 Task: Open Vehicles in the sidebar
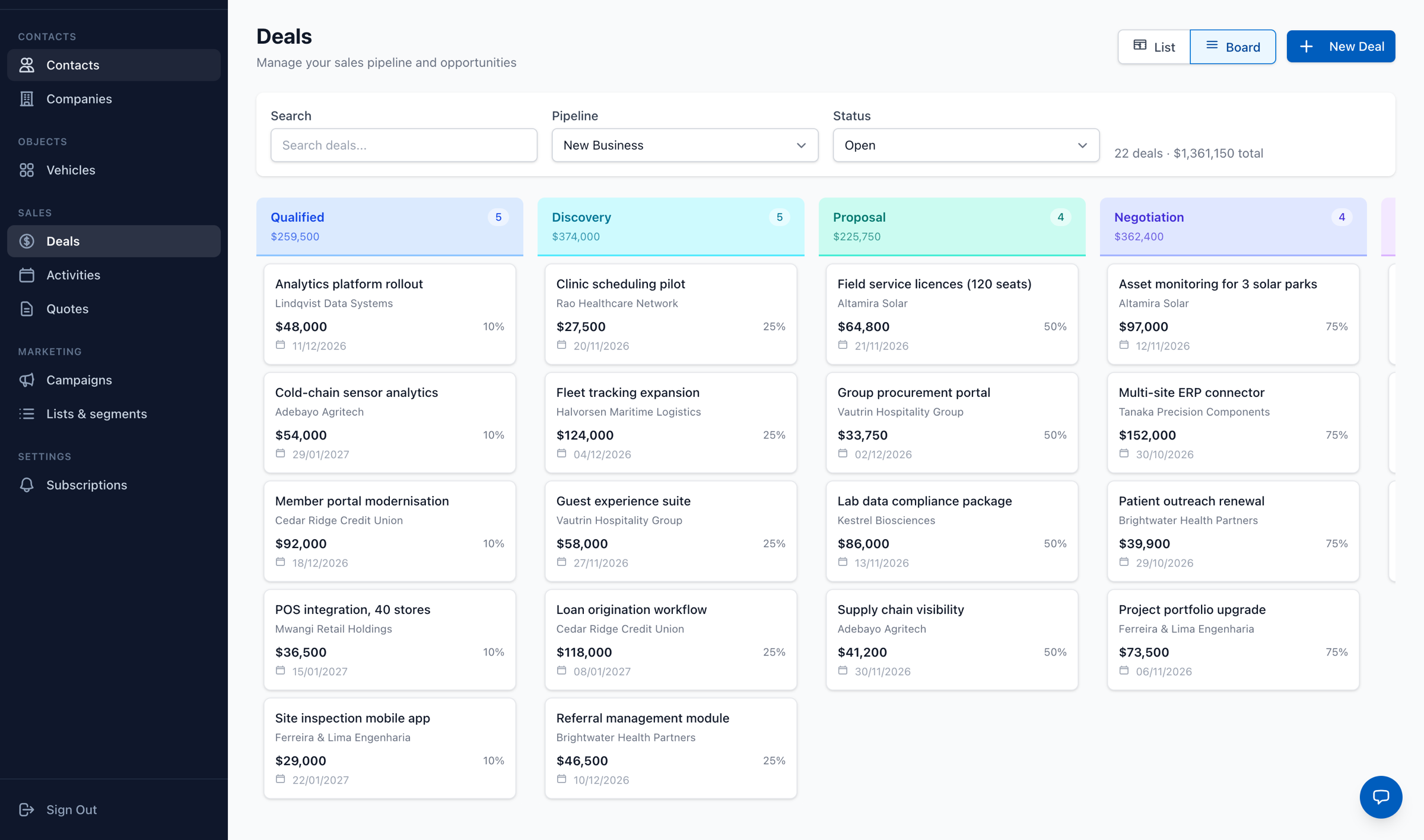(114, 170)
